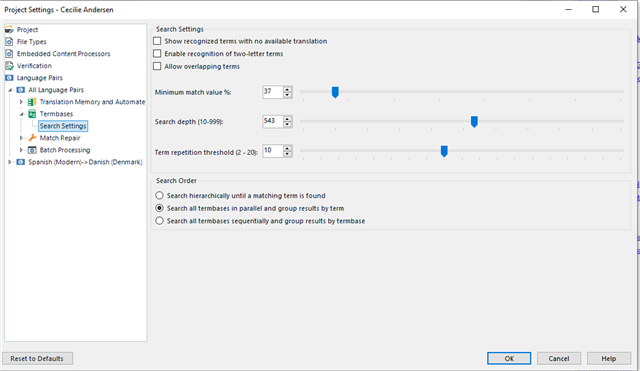
Task: Click the Embedded Content Processors icon
Action: [x=9, y=54]
